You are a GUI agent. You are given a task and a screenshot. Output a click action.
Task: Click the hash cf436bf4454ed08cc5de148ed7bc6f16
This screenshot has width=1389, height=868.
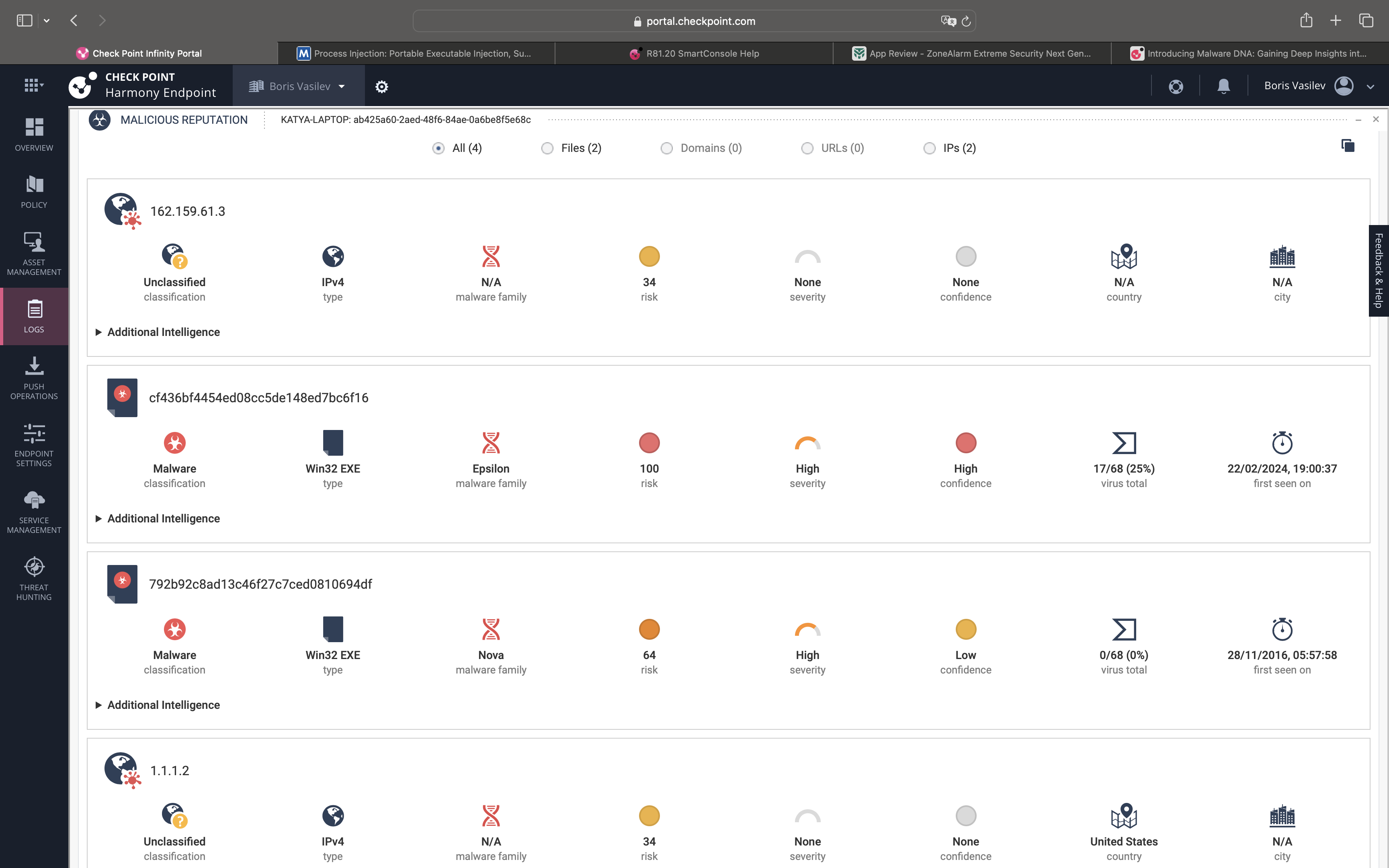tap(258, 398)
